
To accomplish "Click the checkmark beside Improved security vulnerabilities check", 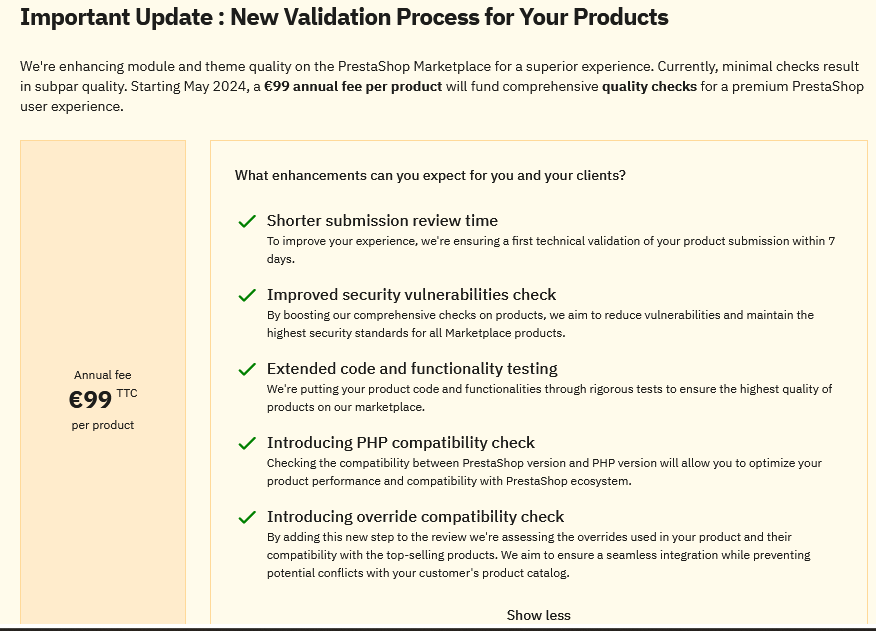I will tap(247, 295).
